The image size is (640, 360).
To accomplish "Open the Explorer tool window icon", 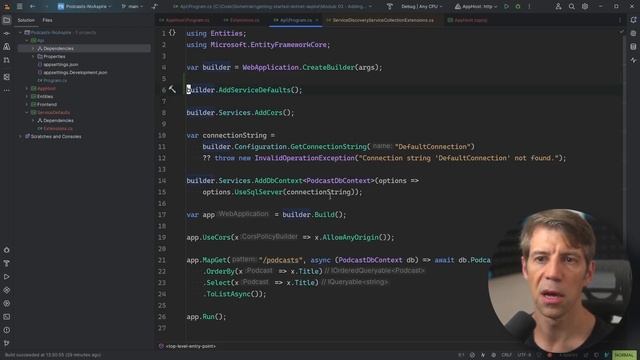I will coord(7,20).
